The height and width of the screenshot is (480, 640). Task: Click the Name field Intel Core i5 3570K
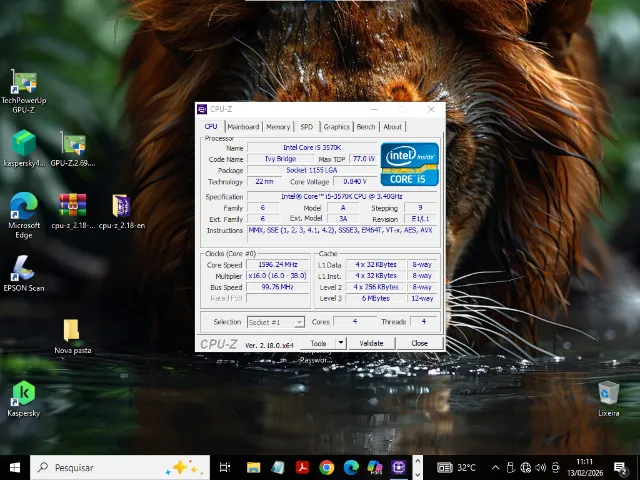[x=312, y=147]
